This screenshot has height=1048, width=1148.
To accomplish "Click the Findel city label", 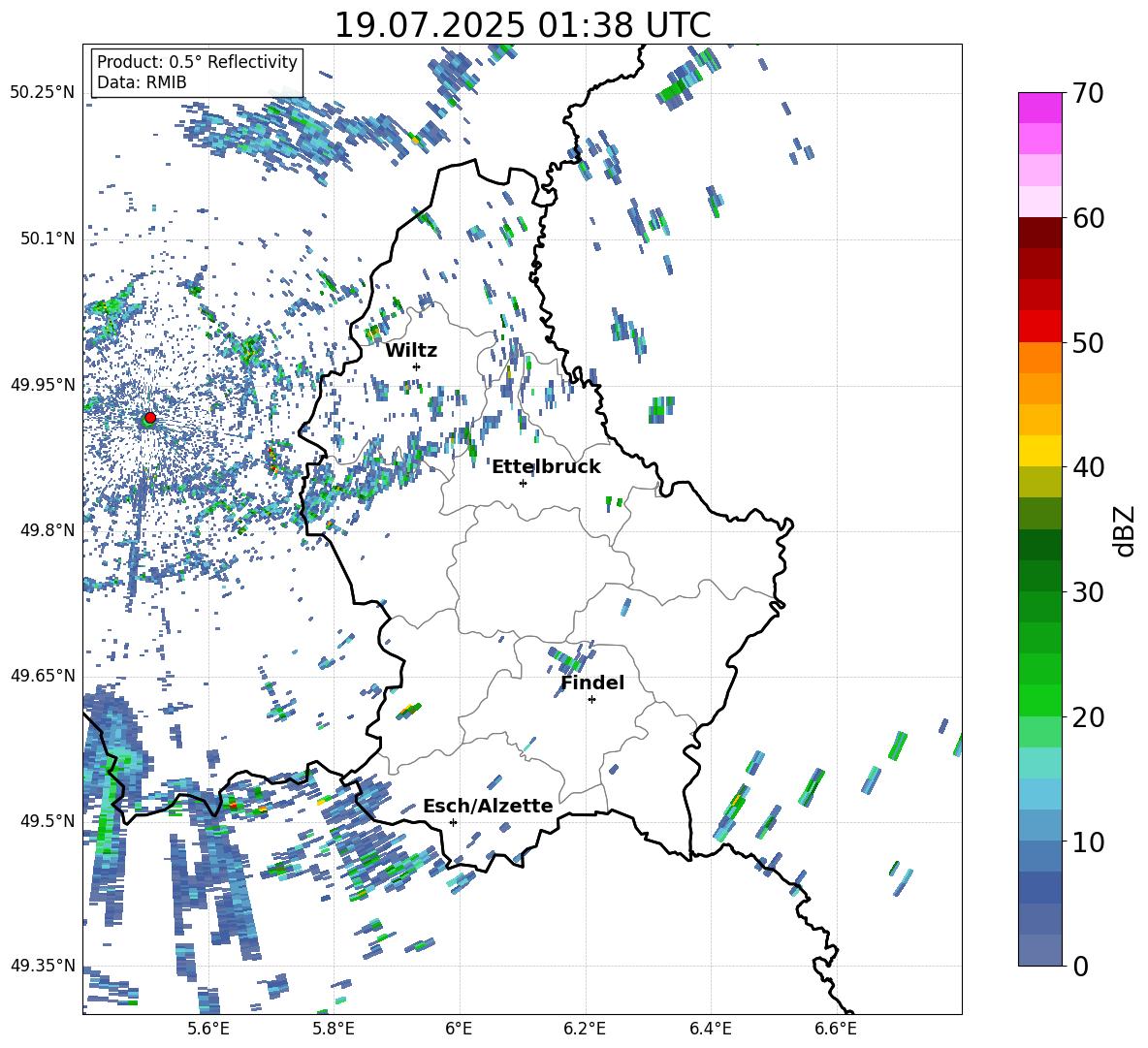I will pyautogui.click(x=592, y=683).
